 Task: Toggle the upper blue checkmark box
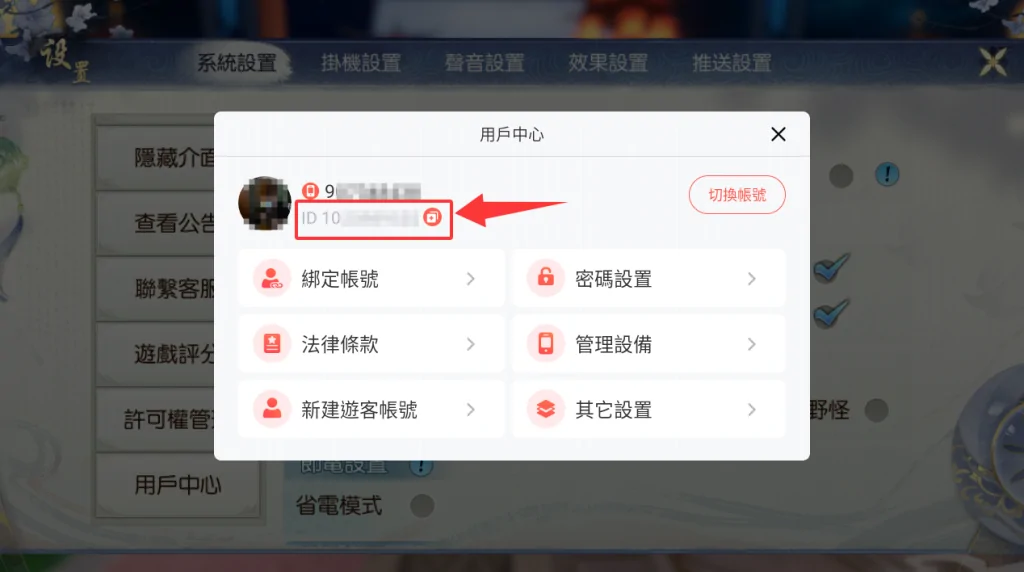[x=831, y=267]
